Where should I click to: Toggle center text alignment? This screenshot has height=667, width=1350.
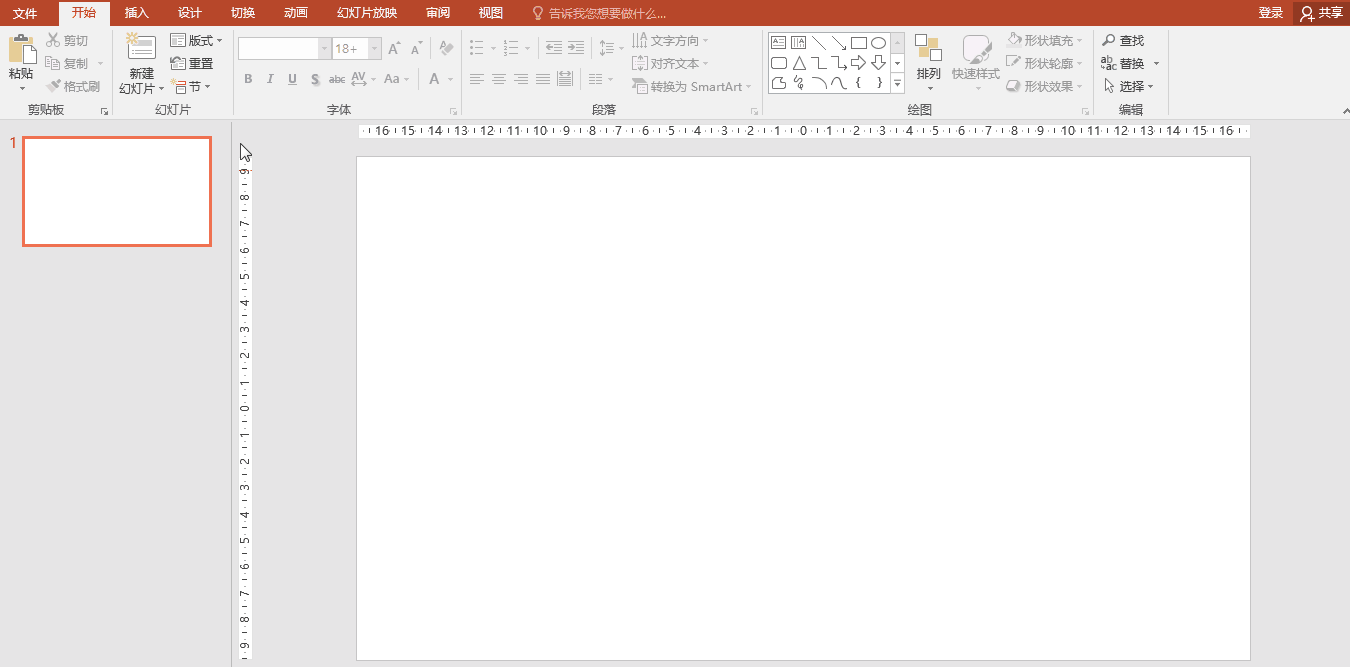click(x=499, y=79)
